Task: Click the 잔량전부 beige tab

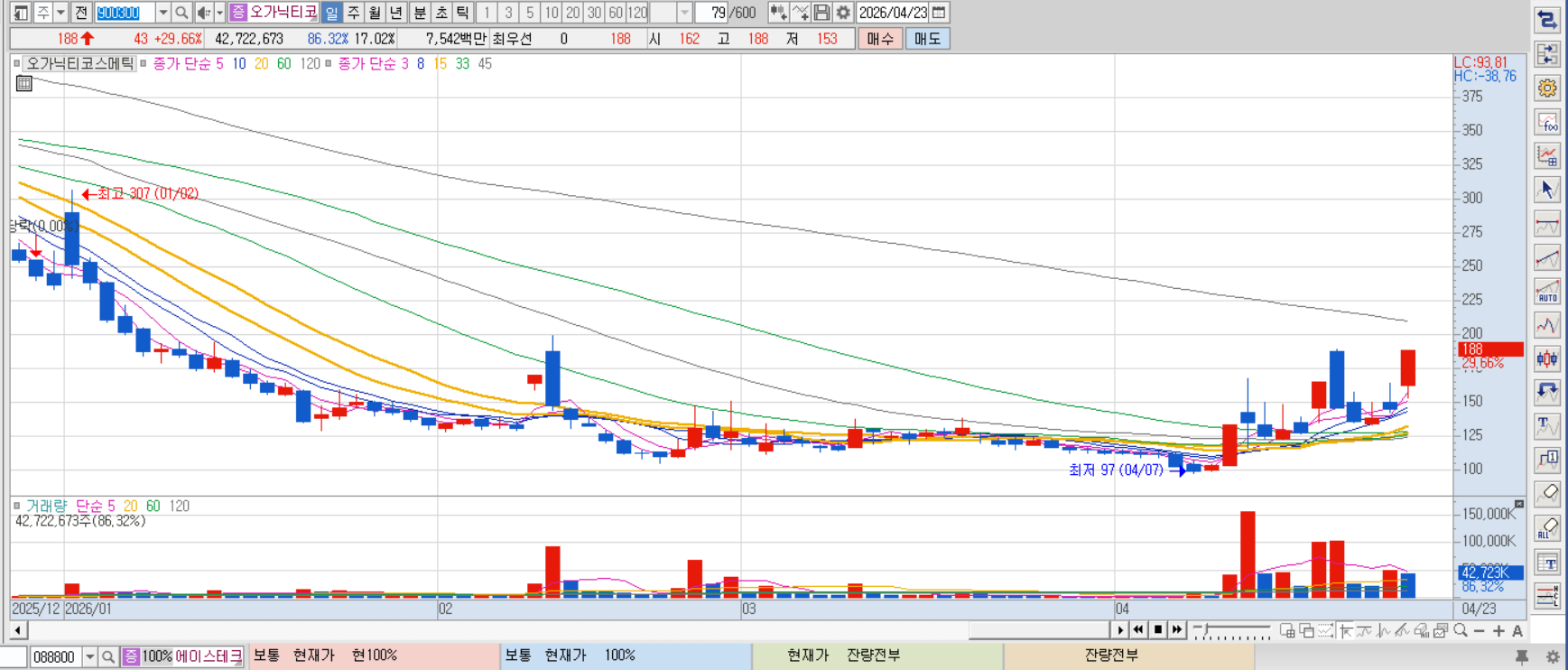Action: pos(1128,656)
